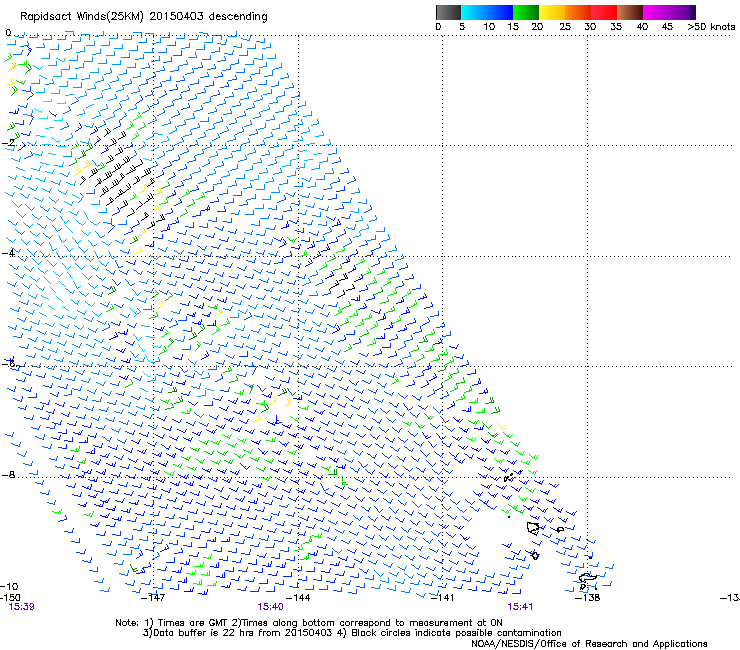Click the '-138' longitude axis label

(x=587, y=598)
